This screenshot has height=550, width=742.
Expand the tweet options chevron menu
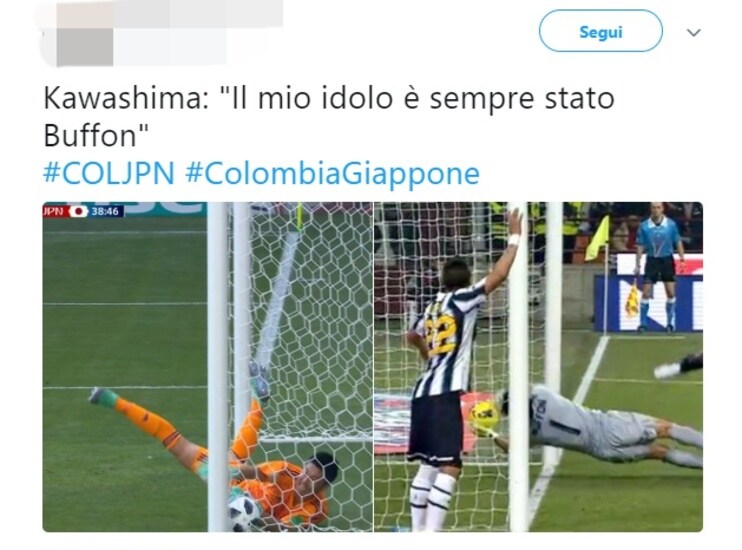click(x=693, y=32)
